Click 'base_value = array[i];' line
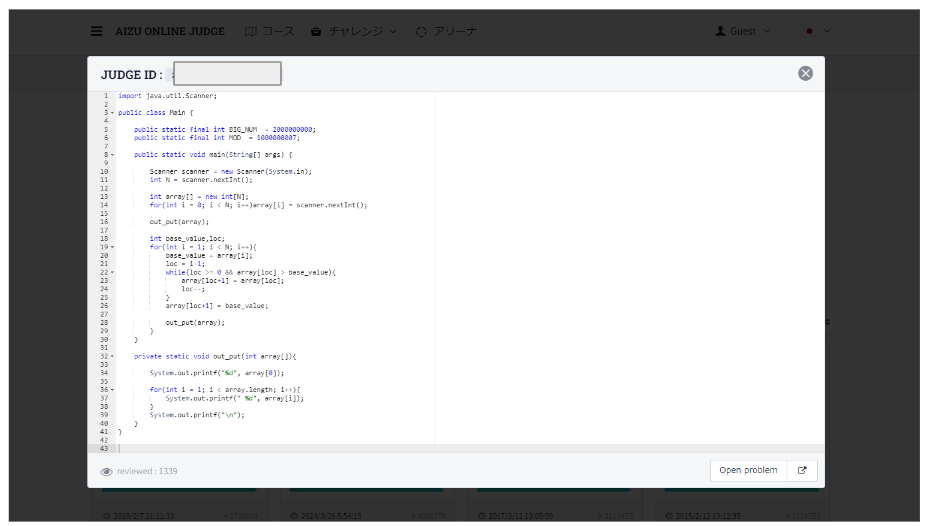Viewport: 930px width, 526px height. (209, 256)
